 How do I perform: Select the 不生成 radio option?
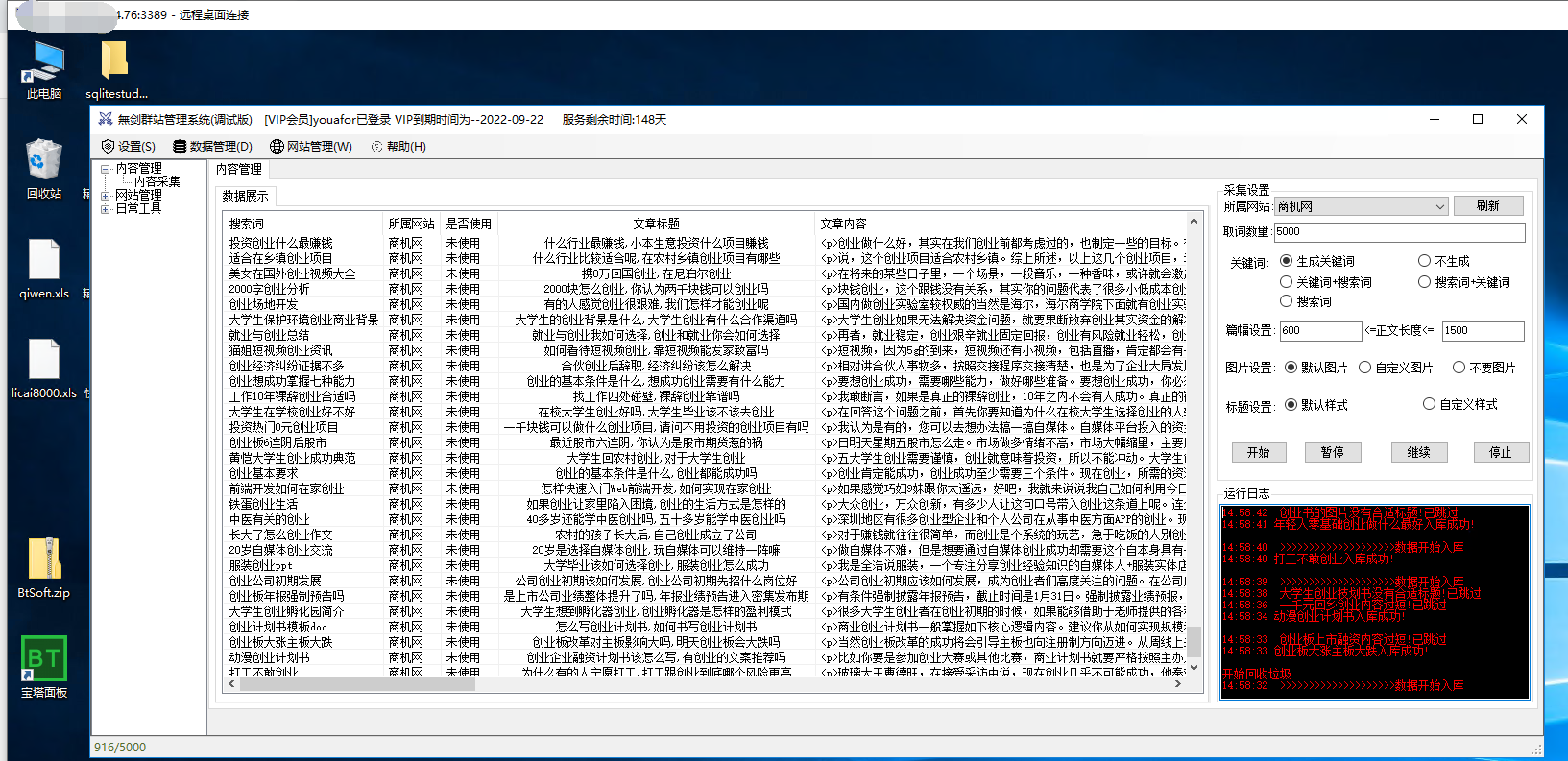(1444, 261)
